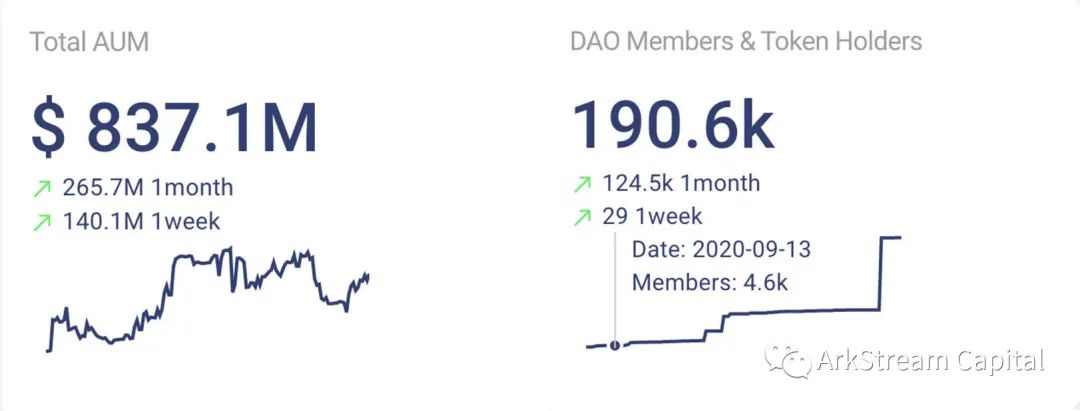1080x411 pixels.
Task: Click the Members: 4.6k tooltip line
Action: coord(710,283)
